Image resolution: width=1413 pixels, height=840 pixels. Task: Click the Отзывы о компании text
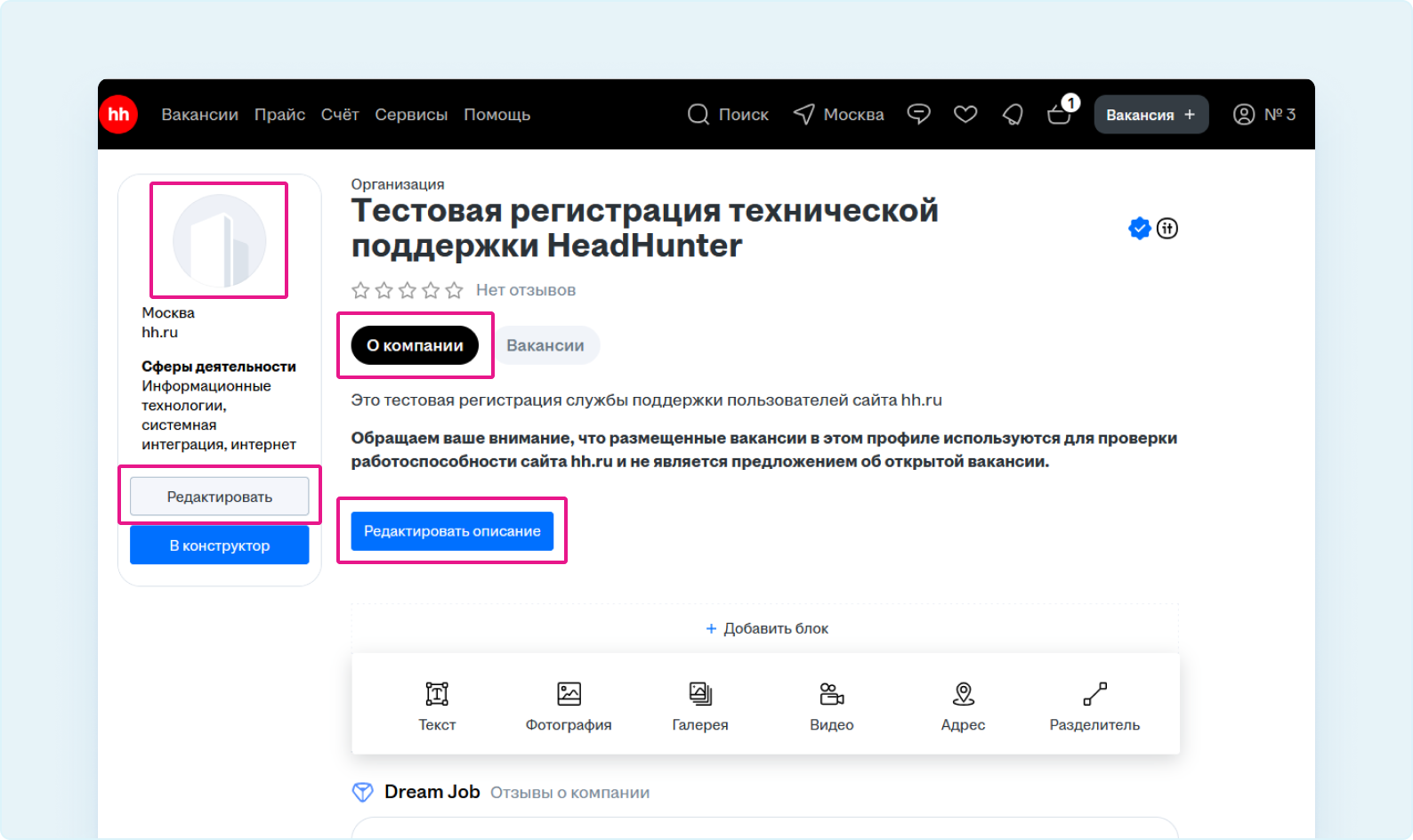[x=570, y=793]
